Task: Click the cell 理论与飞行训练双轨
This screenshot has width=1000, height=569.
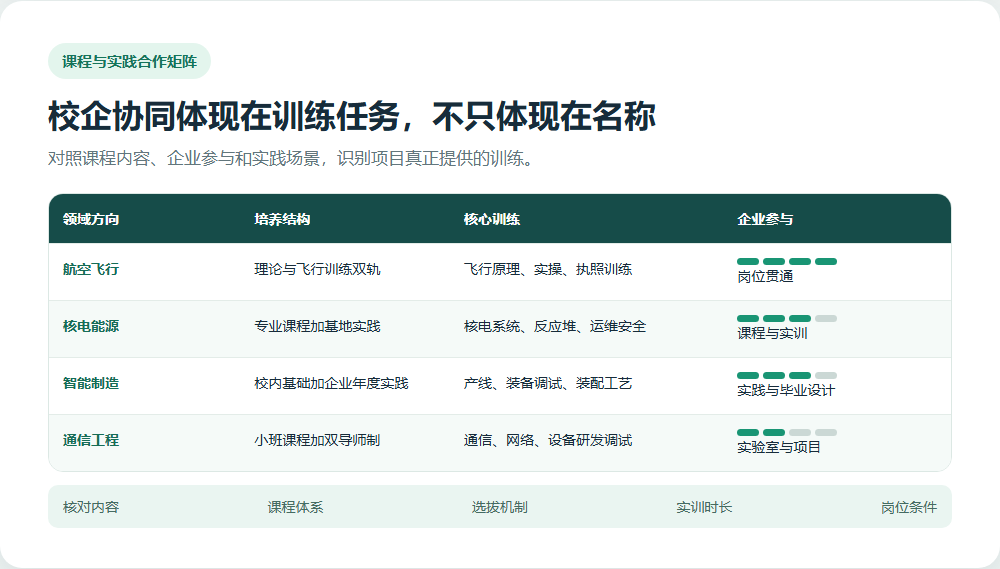Action: [x=318, y=269]
